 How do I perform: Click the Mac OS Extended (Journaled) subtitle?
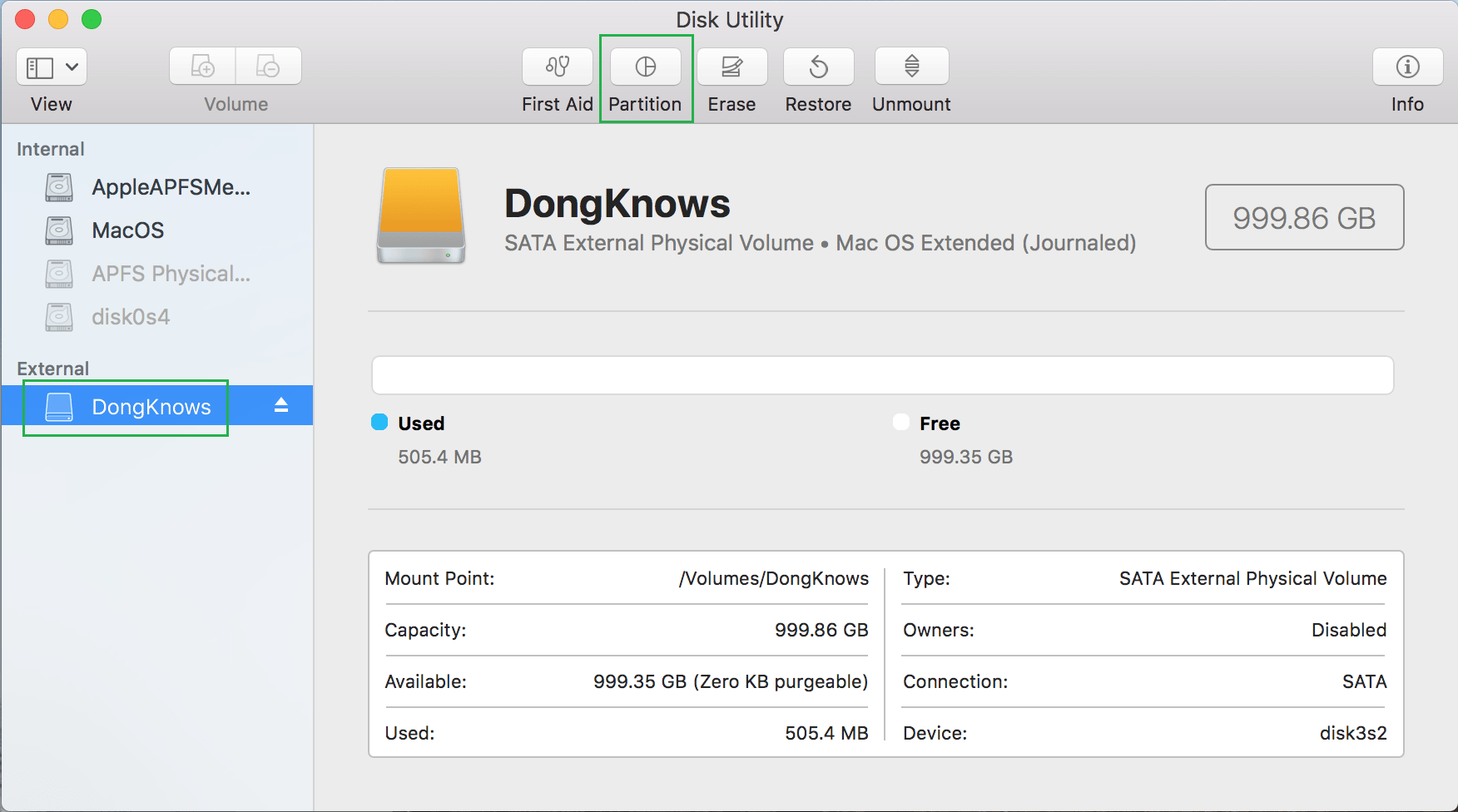(x=986, y=243)
